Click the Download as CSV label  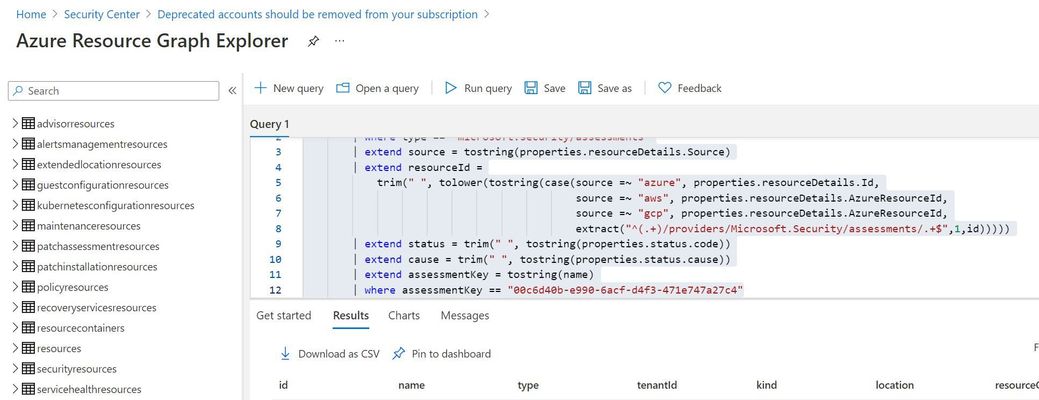pos(339,354)
